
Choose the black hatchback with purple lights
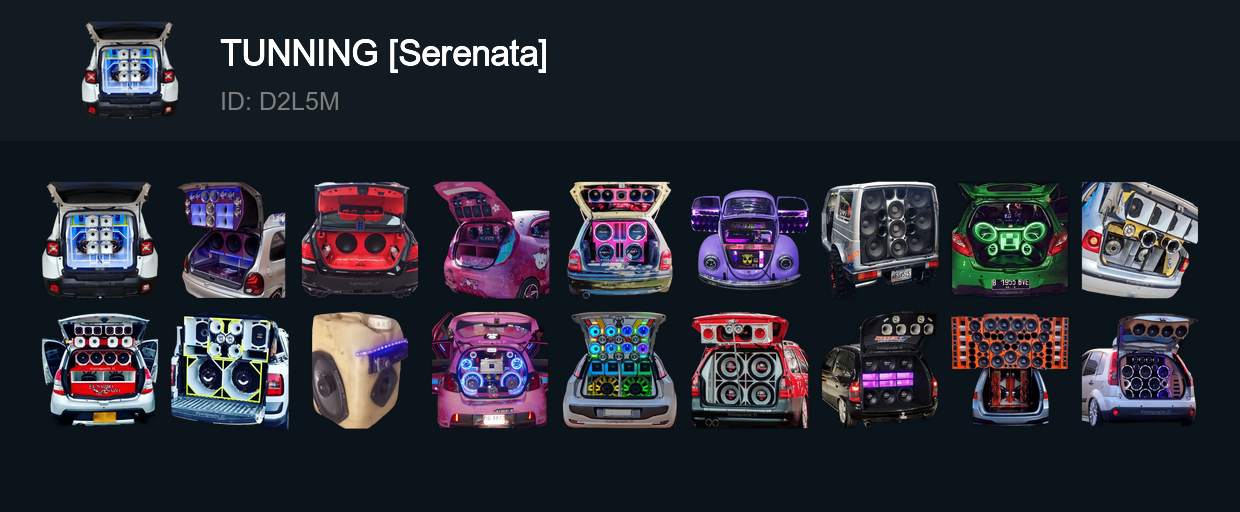880,370
